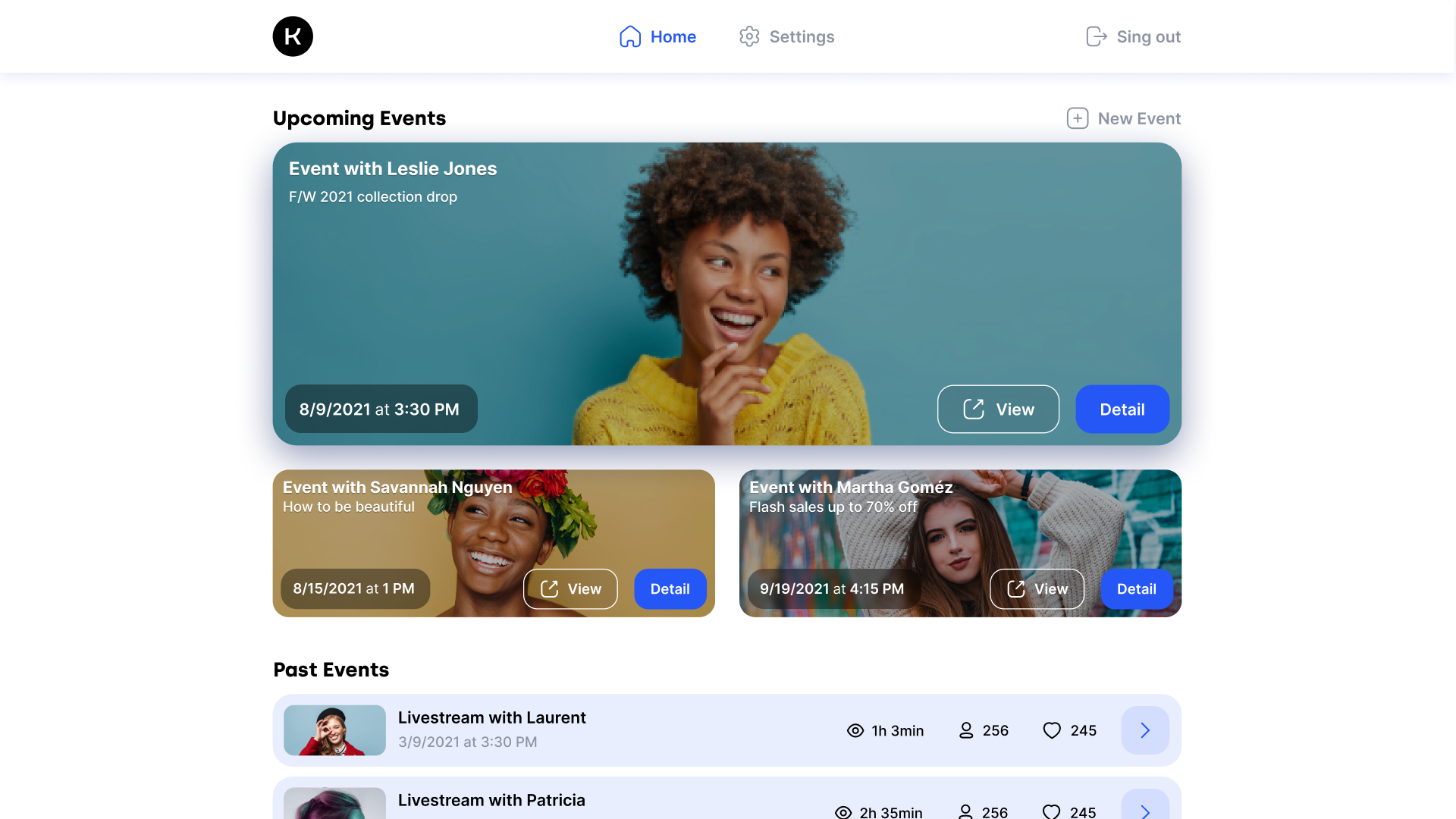1456x819 pixels.
Task: Select the Livestream with Laurent thumbnail
Action: coord(334,729)
